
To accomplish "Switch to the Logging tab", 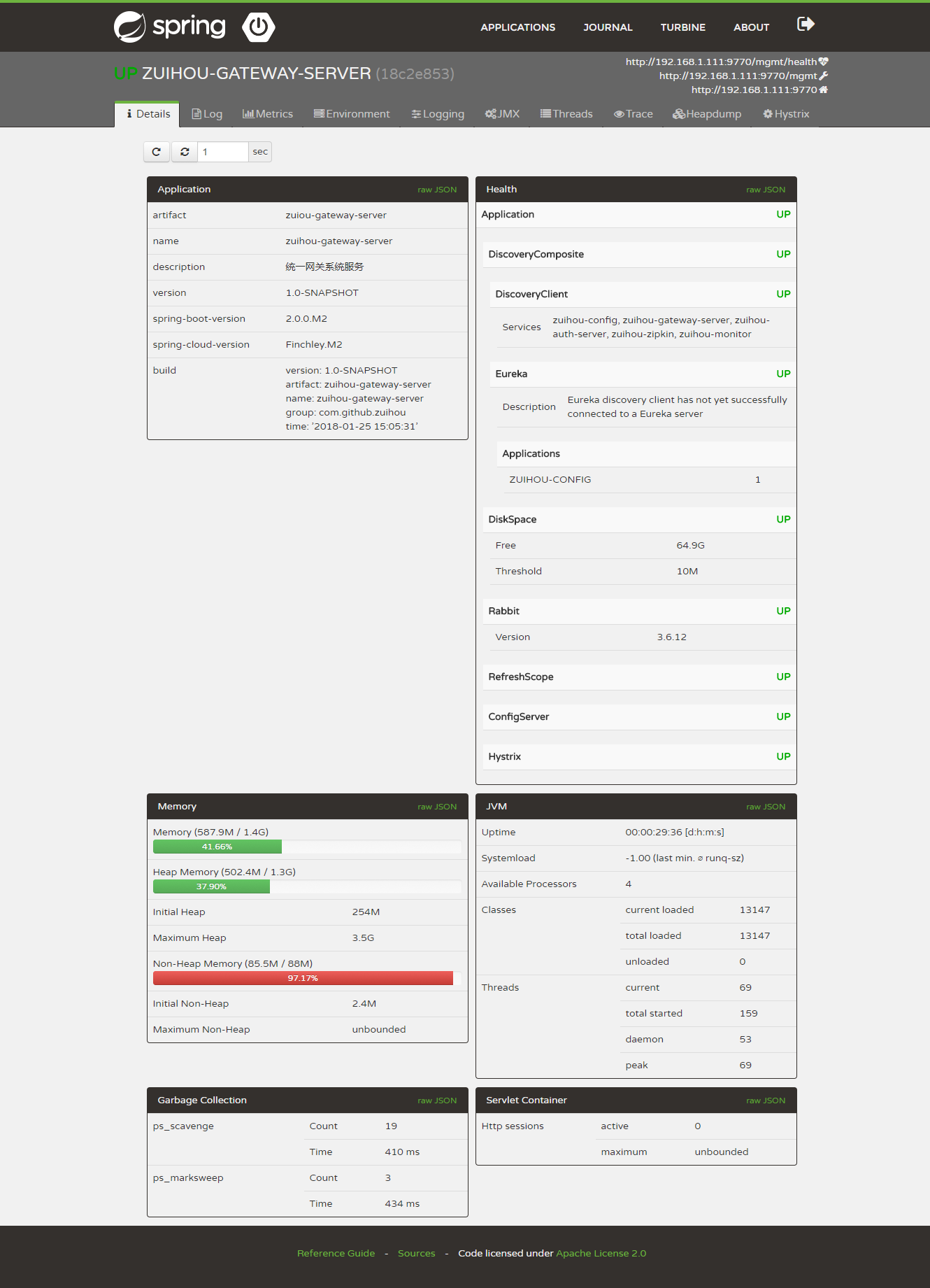I will point(438,114).
